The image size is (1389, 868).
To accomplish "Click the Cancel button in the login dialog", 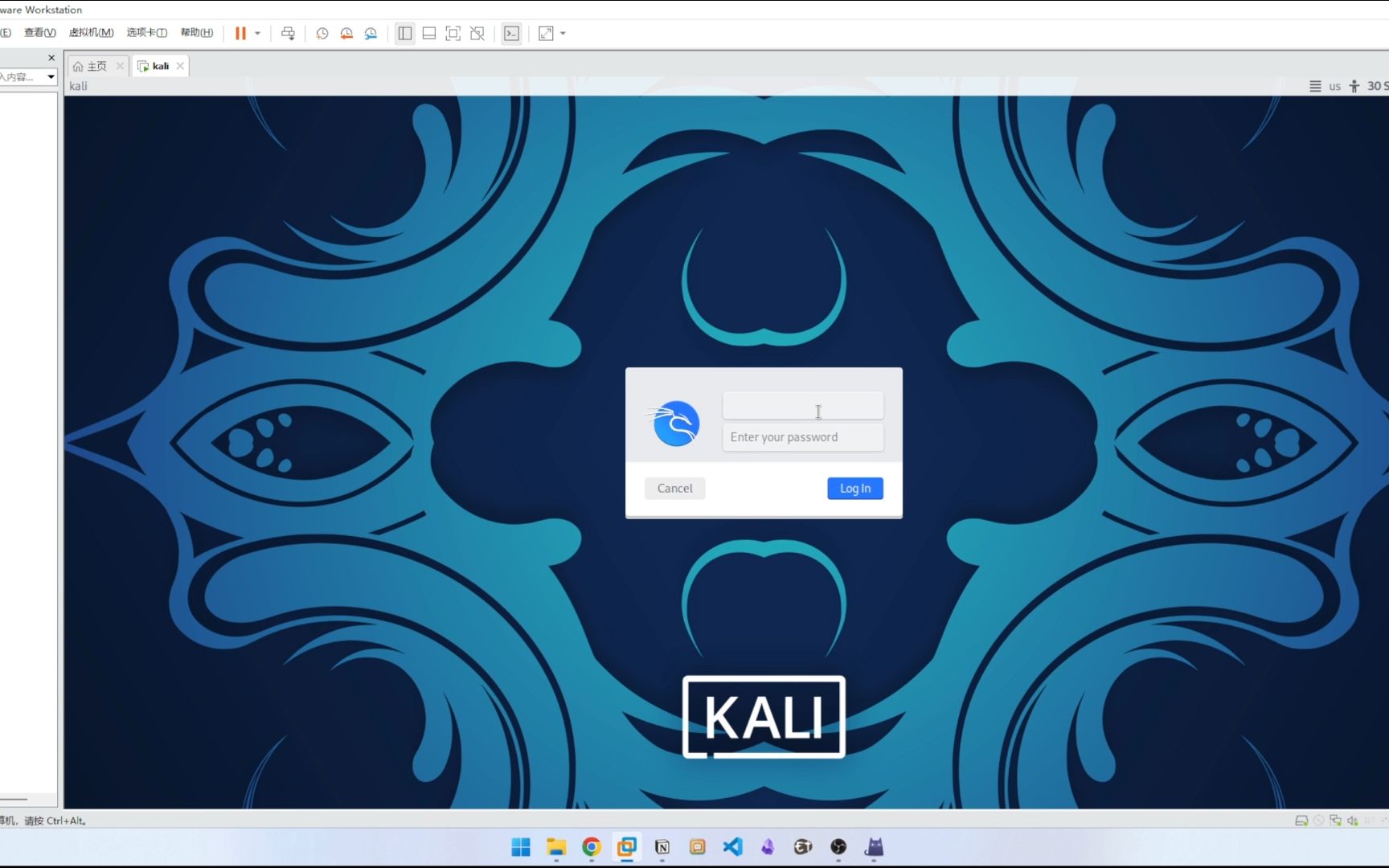I will [674, 488].
